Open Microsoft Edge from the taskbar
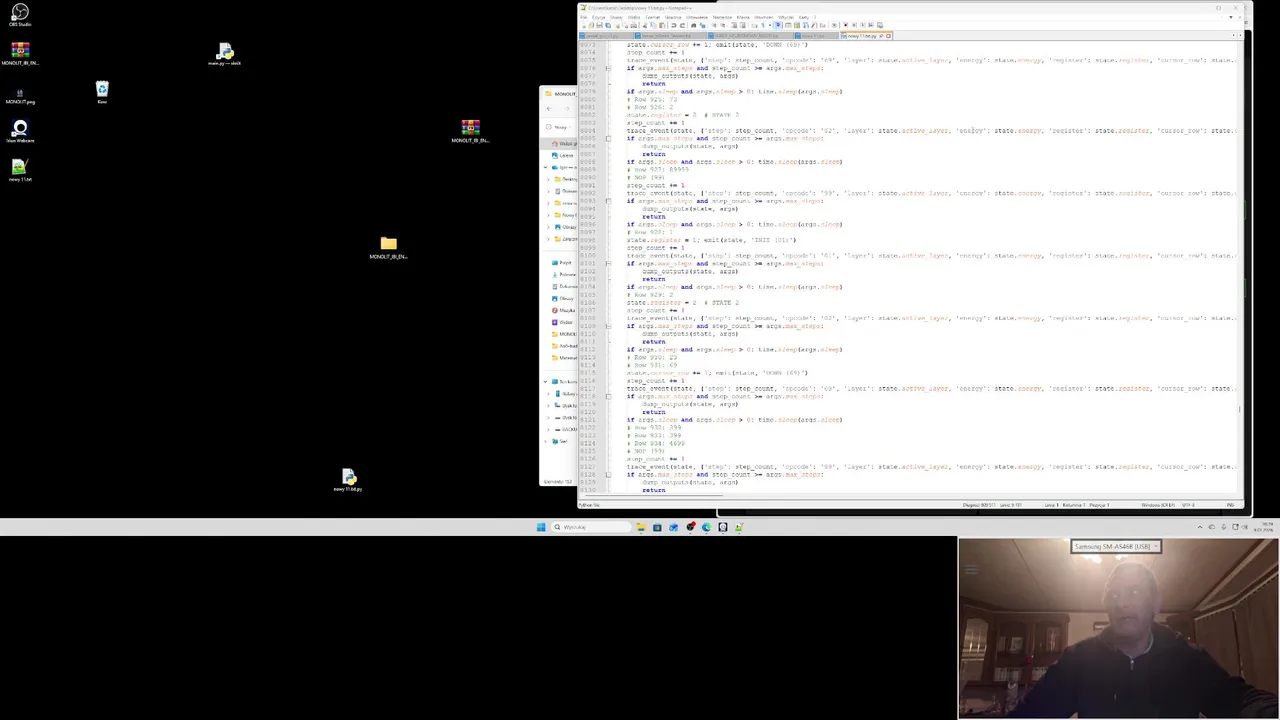The height and width of the screenshot is (720, 1280). click(707, 527)
